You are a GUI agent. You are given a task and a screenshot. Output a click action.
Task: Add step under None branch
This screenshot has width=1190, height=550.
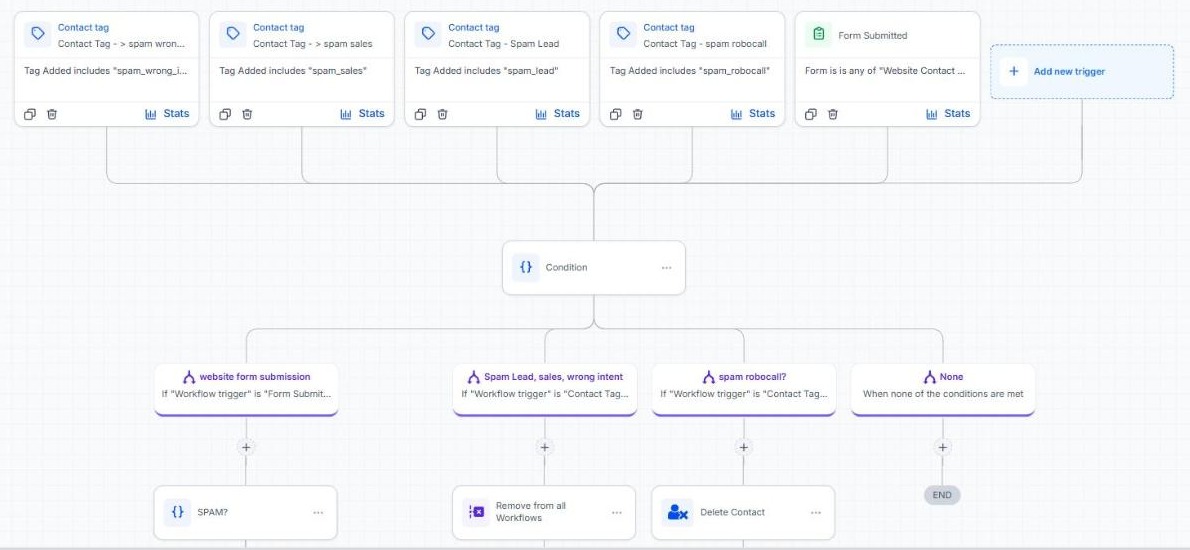(943, 448)
